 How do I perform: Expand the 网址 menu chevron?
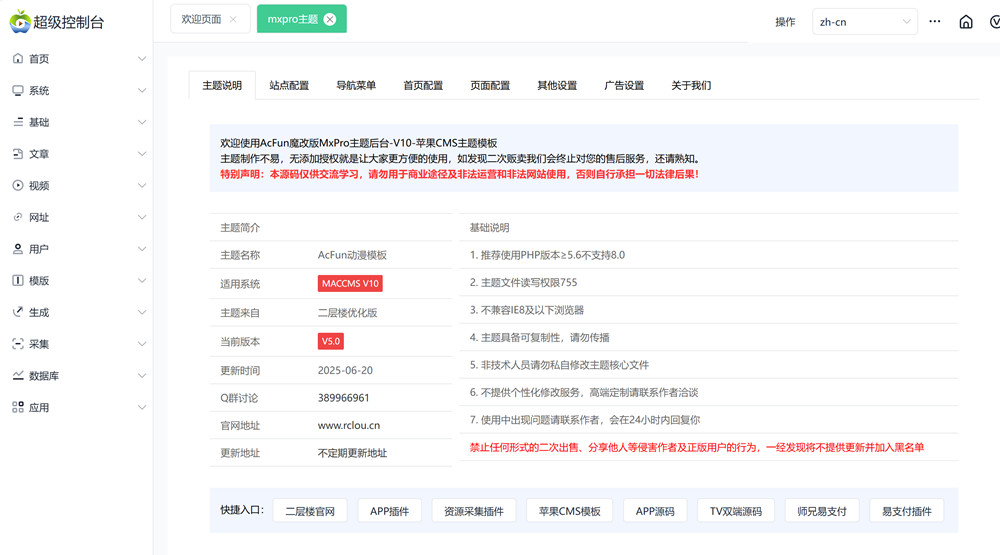(x=142, y=217)
